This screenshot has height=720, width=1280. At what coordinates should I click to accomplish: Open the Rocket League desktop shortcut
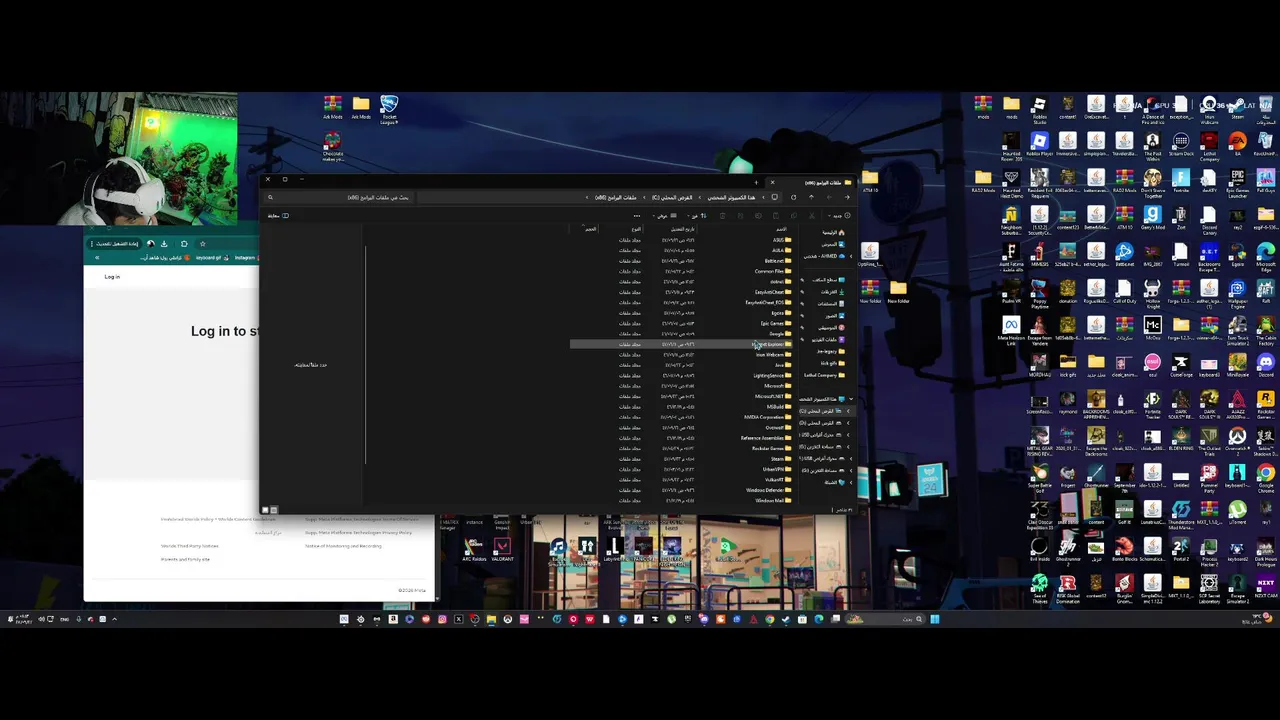pos(389,108)
